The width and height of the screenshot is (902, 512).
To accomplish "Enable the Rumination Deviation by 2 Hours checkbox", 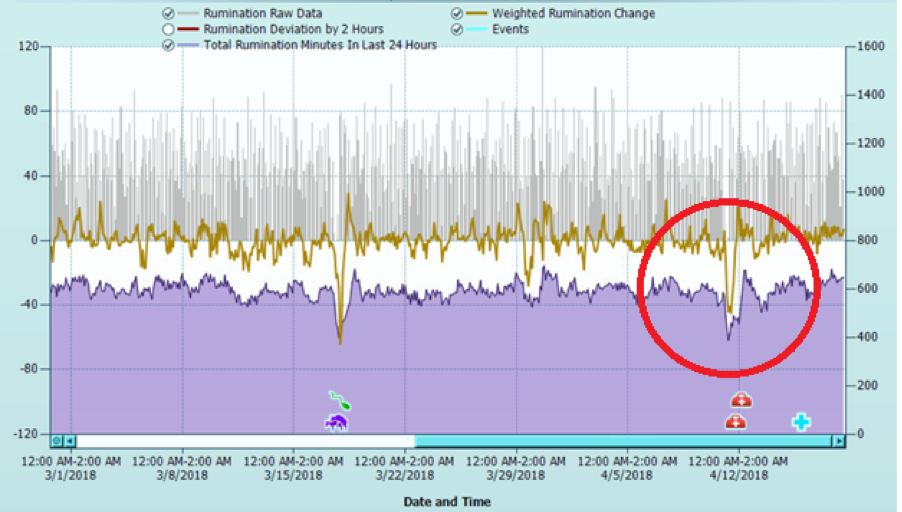I will pos(168,30).
